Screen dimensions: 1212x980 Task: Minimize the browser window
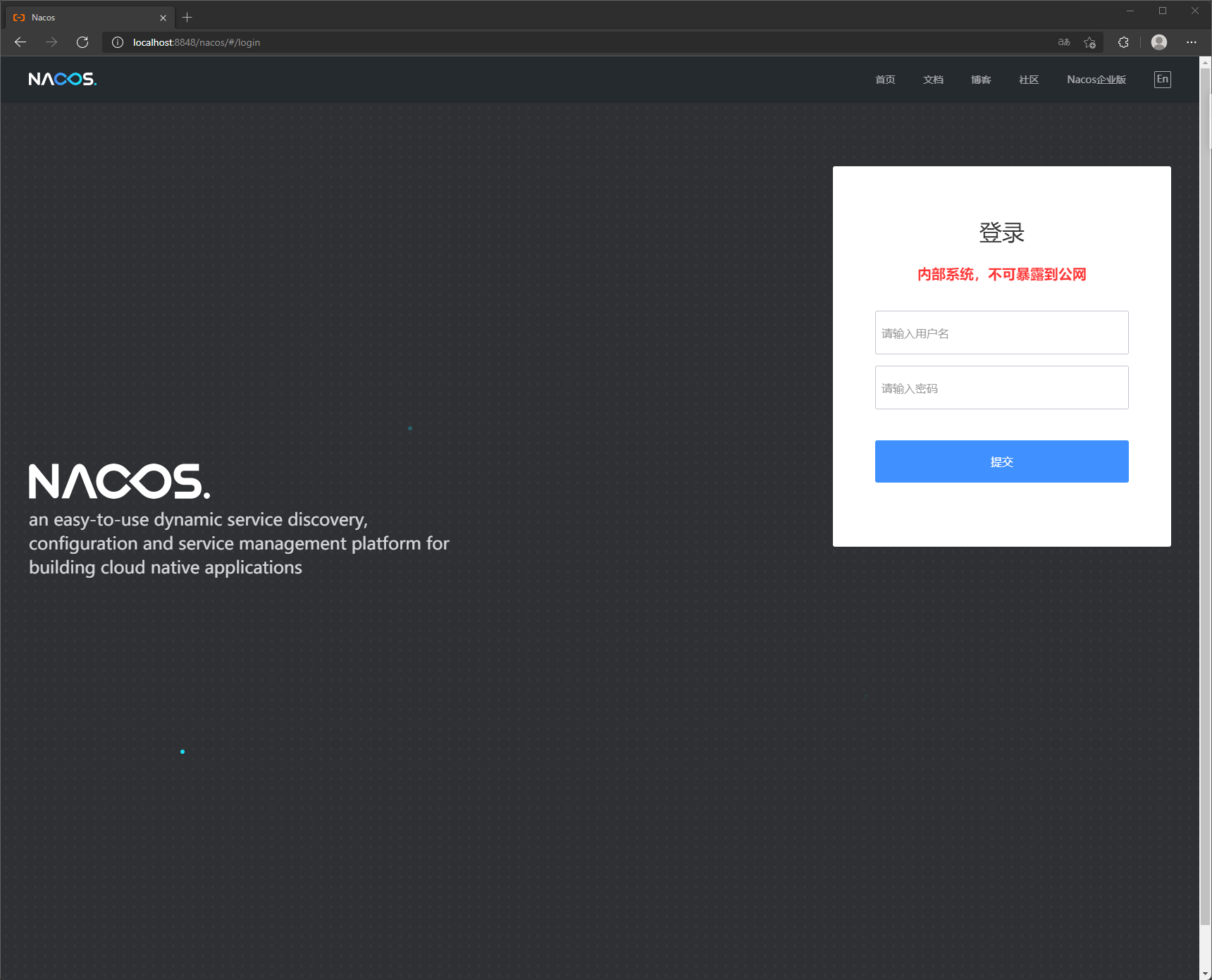(x=1130, y=11)
